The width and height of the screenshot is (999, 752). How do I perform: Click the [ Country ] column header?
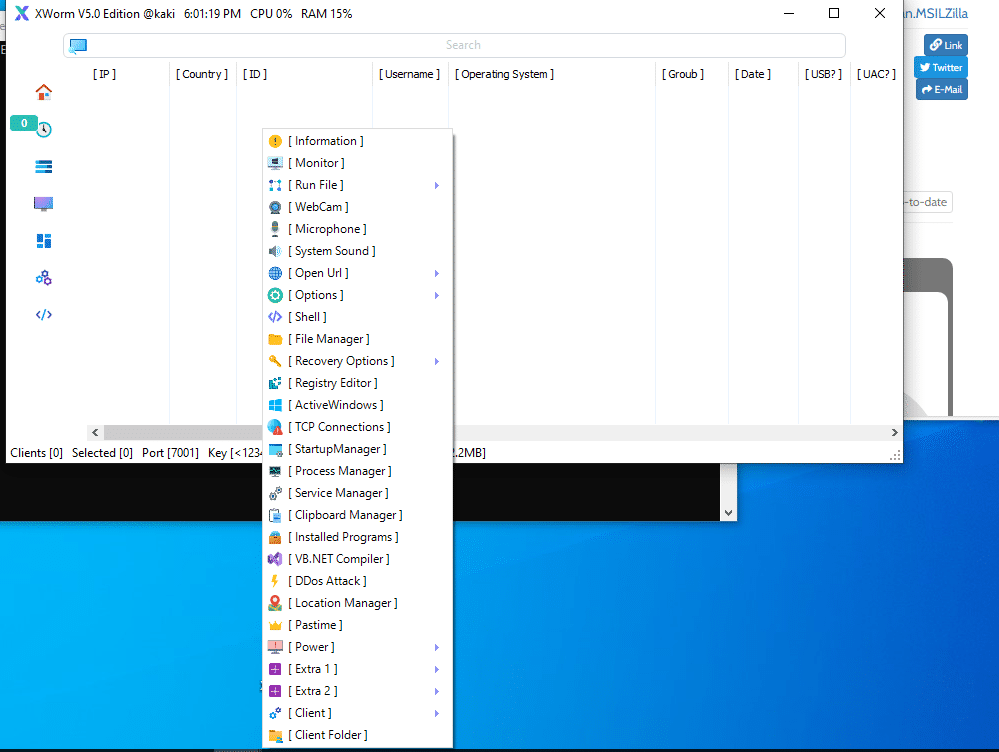click(x=202, y=75)
